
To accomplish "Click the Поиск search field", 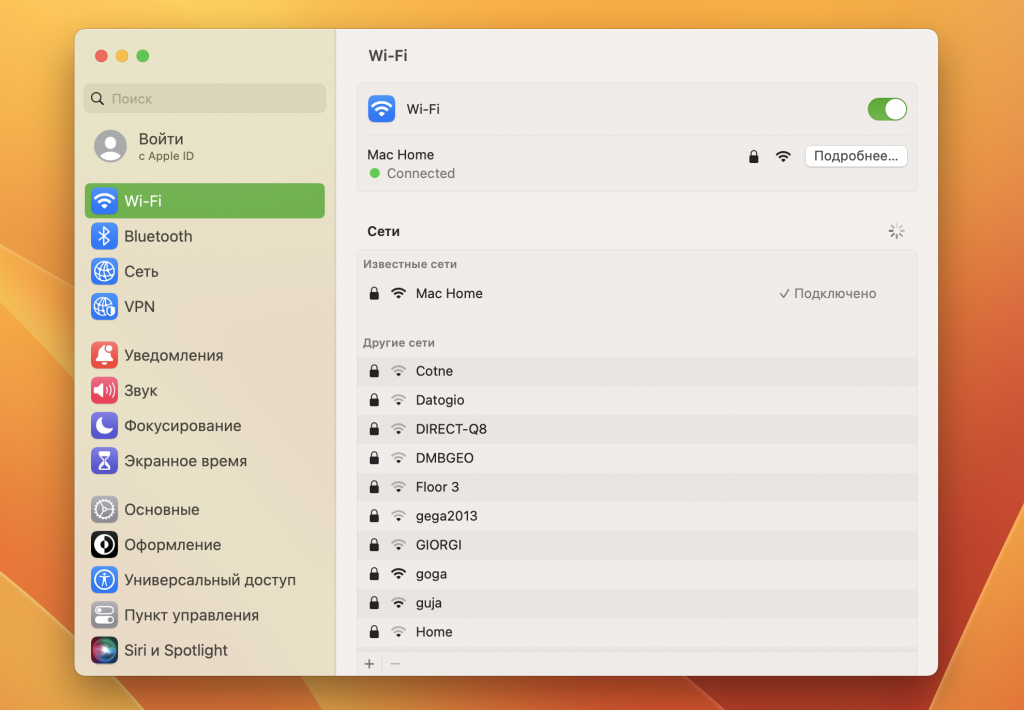I will click(205, 99).
